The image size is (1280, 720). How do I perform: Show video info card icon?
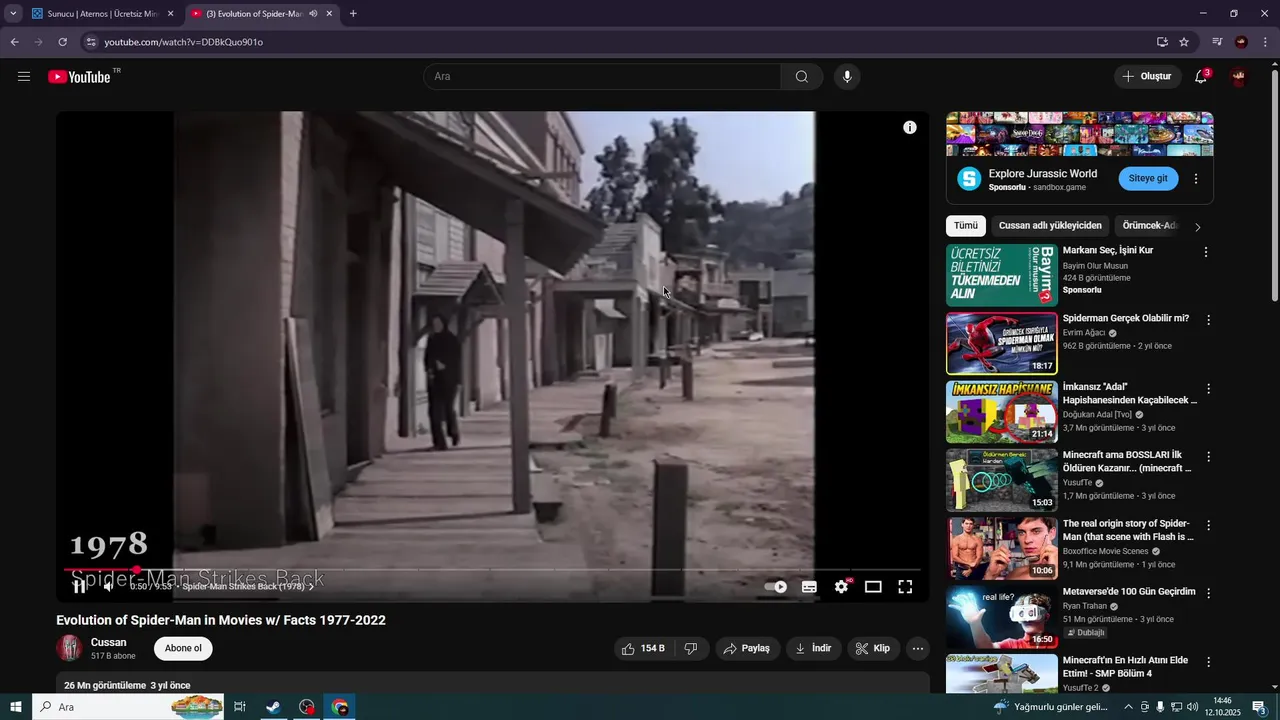pyautogui.click(x=910, y=127)
